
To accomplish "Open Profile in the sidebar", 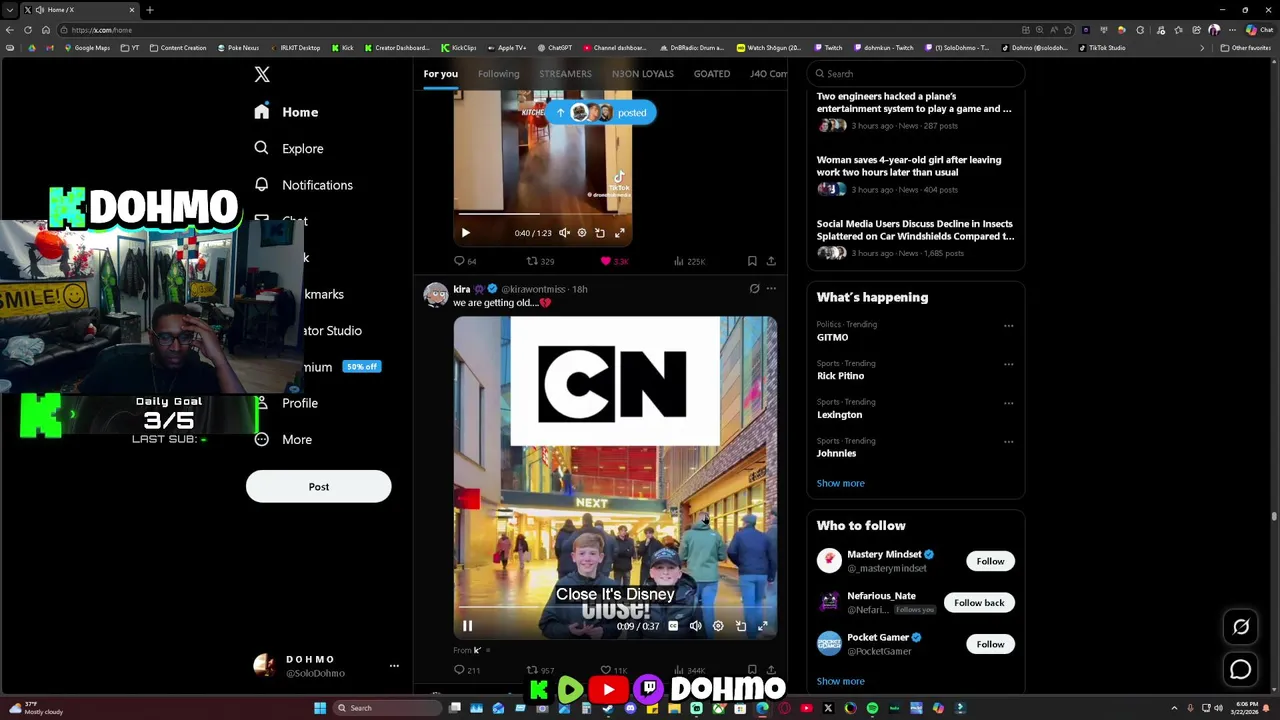I will pyautogui.click(x=286, y=403).
